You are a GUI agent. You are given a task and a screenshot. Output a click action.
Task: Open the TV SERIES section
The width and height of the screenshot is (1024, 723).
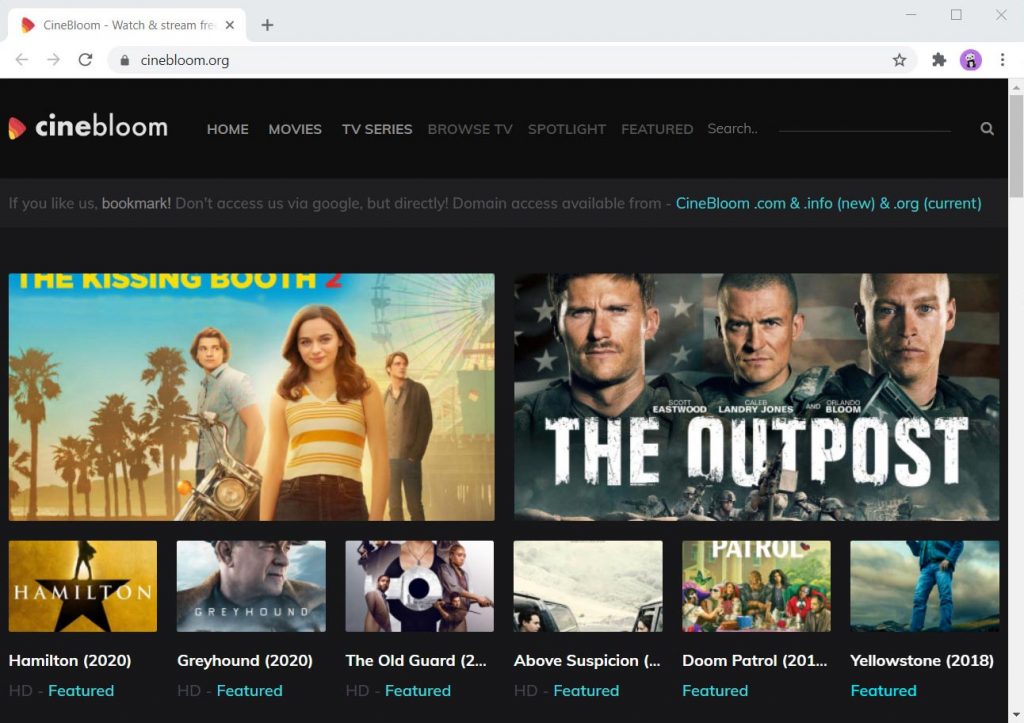pyautogui.click(x=377, y=129)
